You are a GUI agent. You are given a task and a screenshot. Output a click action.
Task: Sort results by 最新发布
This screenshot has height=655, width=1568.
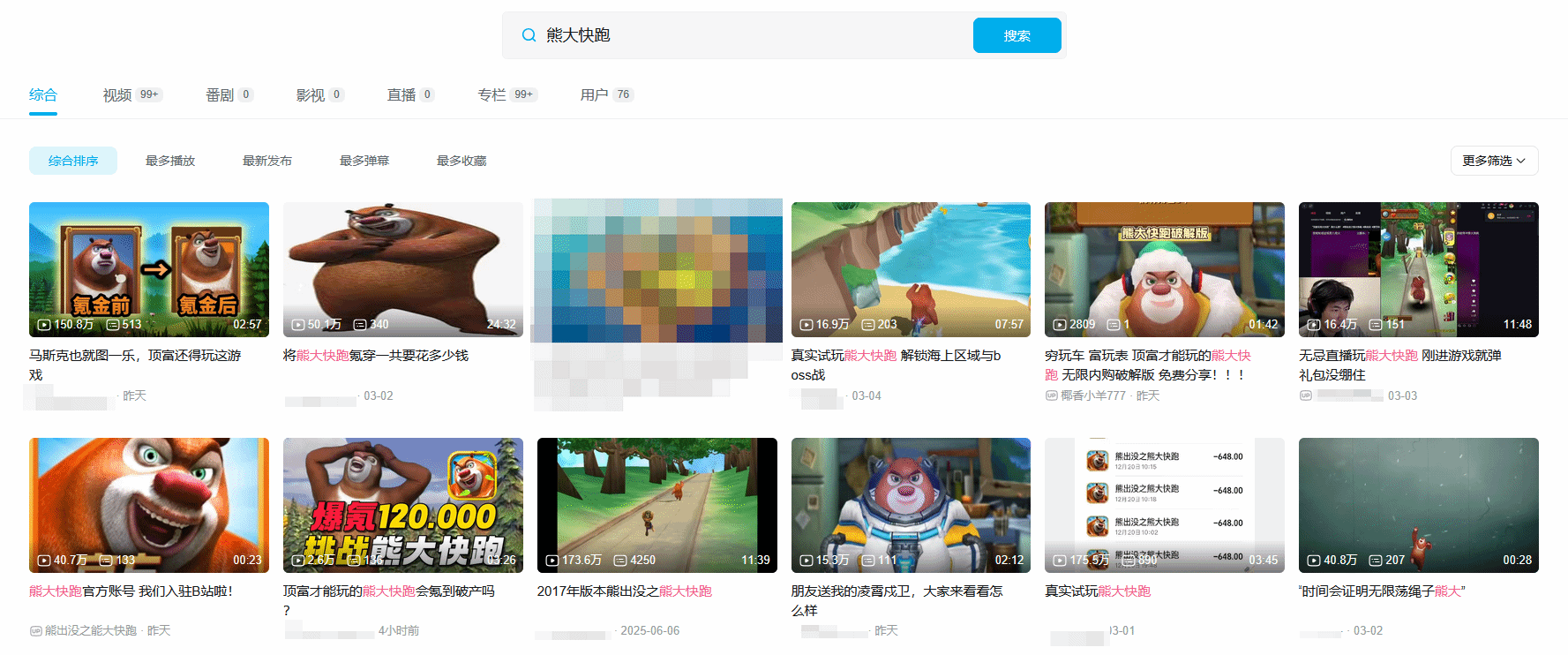[x=267, y=161]
